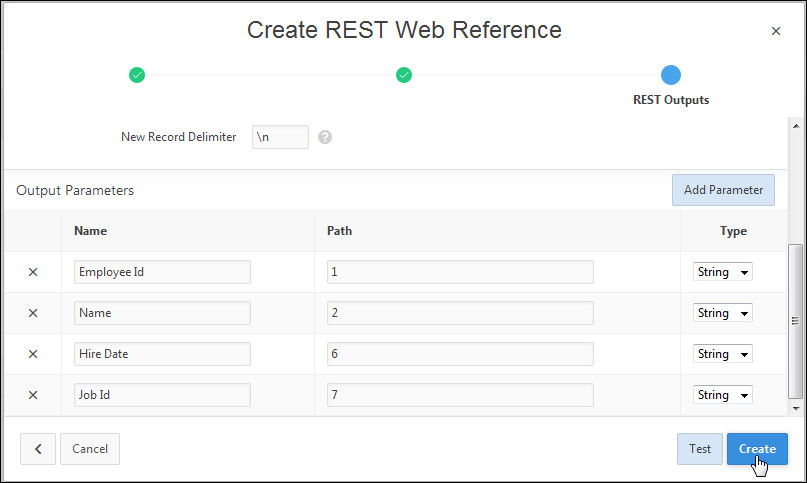807x483 pixels.
Task: Remove the Employee Id parameter row
Action: coord(32,272)
